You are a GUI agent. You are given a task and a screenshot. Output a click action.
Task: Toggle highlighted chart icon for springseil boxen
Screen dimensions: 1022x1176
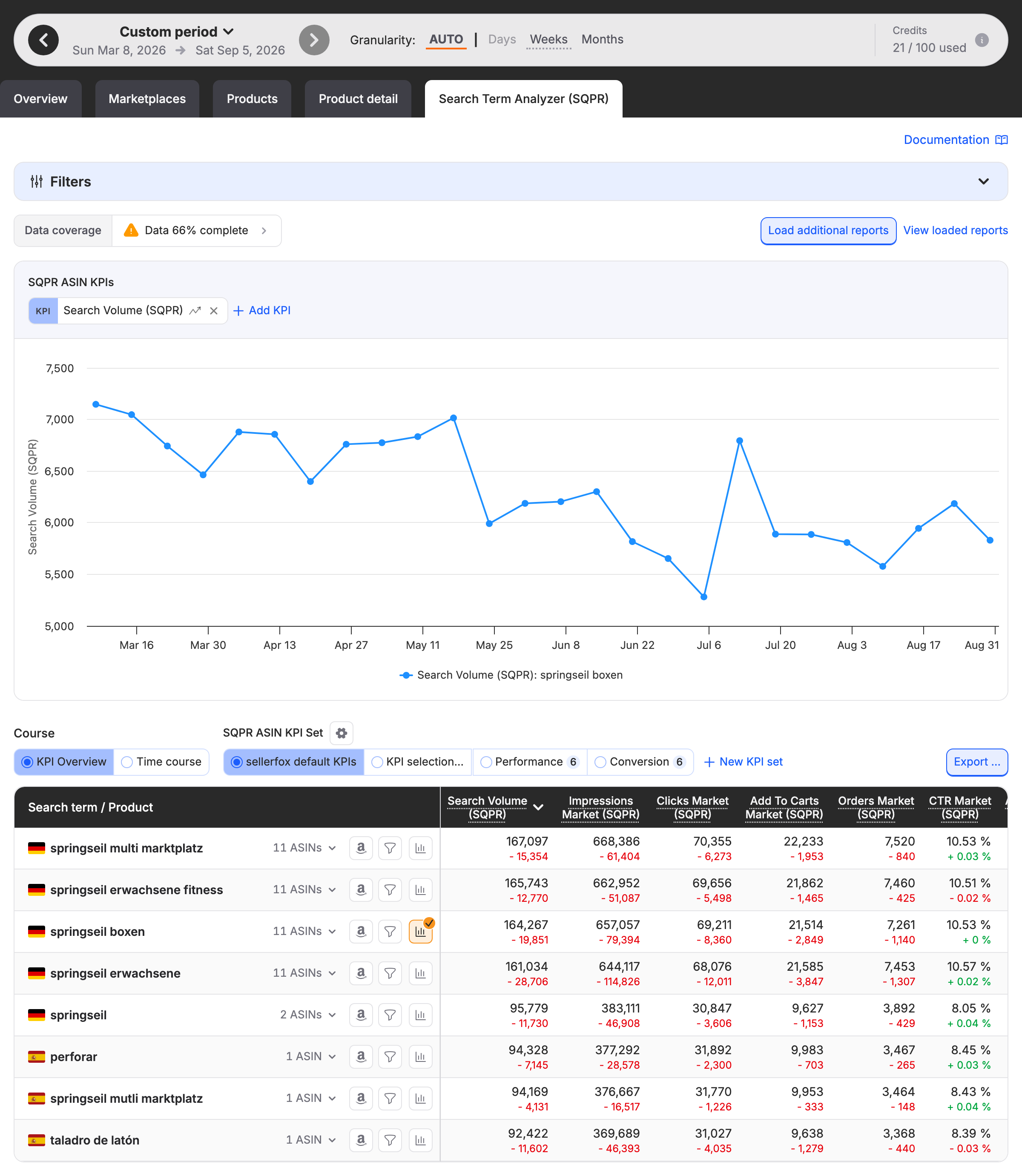coord(421,931)
